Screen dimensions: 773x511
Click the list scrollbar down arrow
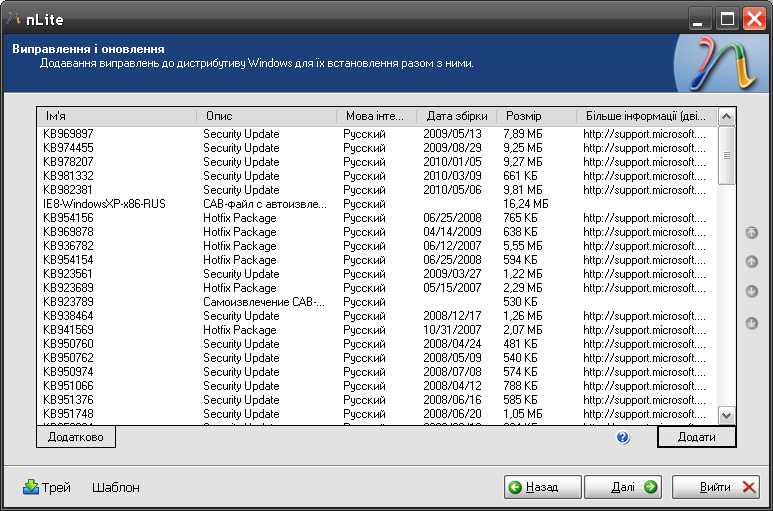(x=726, y=415)
